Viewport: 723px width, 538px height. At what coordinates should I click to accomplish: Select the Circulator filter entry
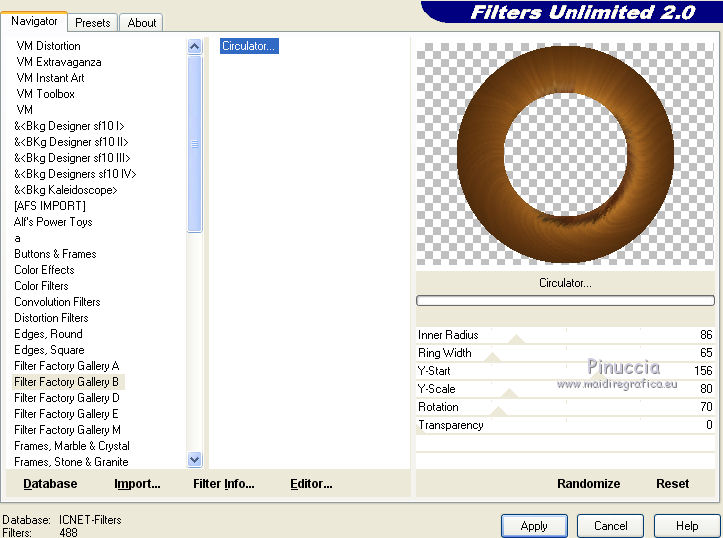coord(249,46)
